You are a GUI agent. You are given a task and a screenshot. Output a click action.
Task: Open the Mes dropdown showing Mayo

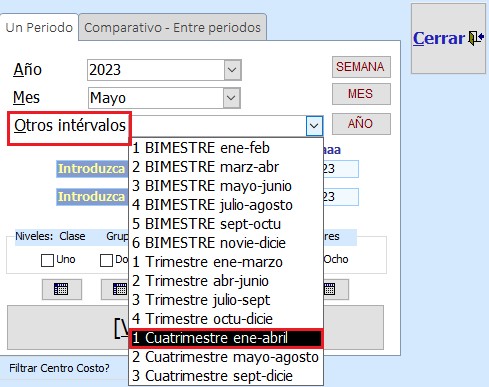click(x=231, y=98)
